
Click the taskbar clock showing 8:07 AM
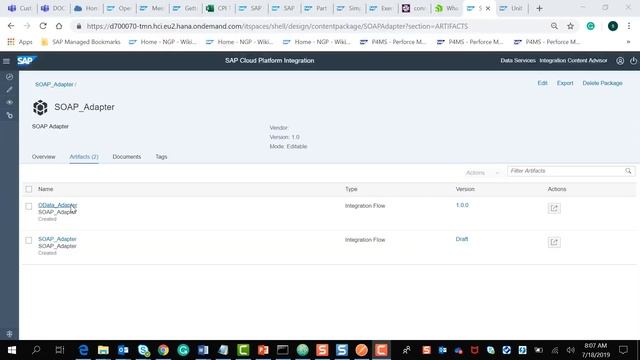tap(596, 350)
